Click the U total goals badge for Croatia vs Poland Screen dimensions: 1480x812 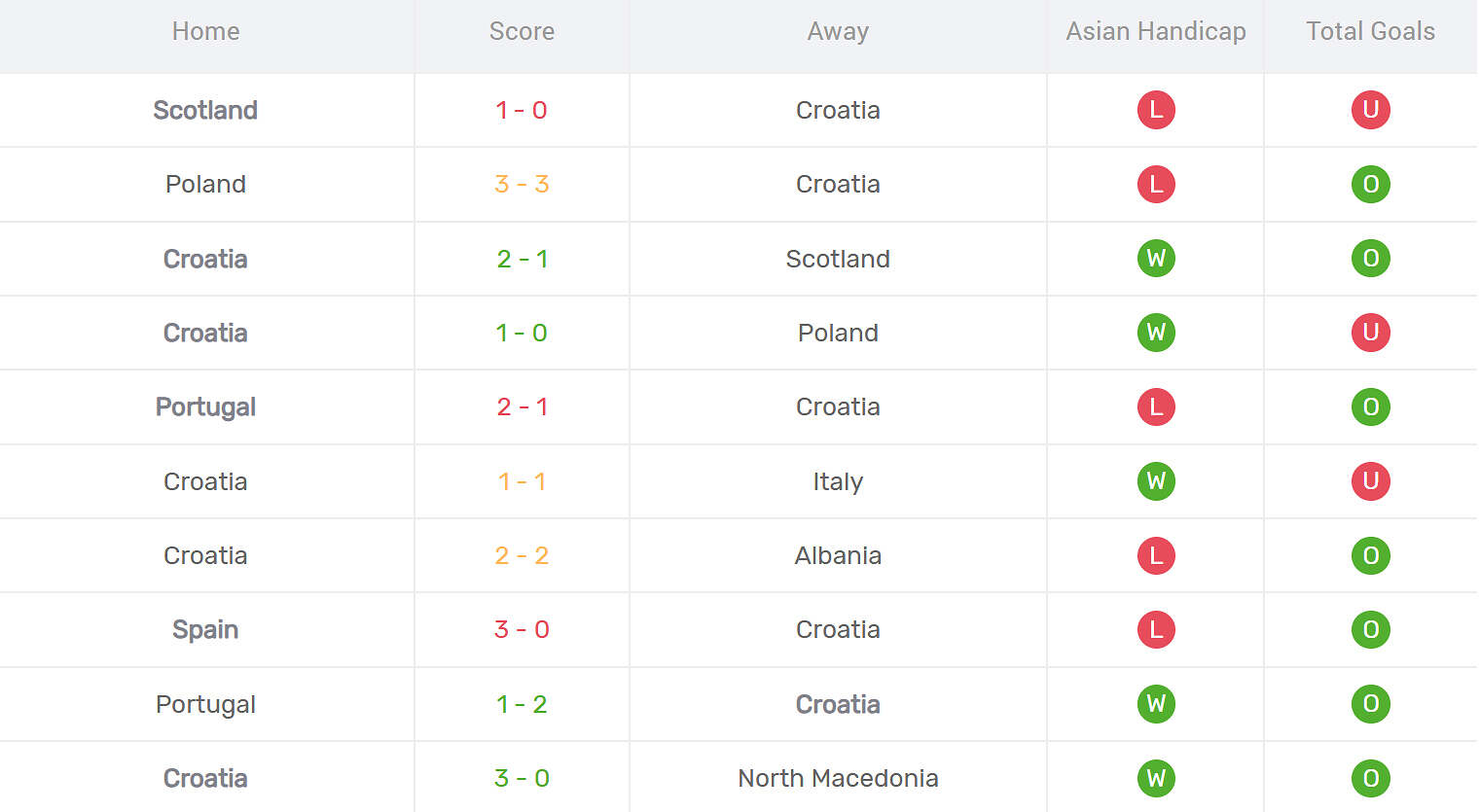[x=1370, y=333]
